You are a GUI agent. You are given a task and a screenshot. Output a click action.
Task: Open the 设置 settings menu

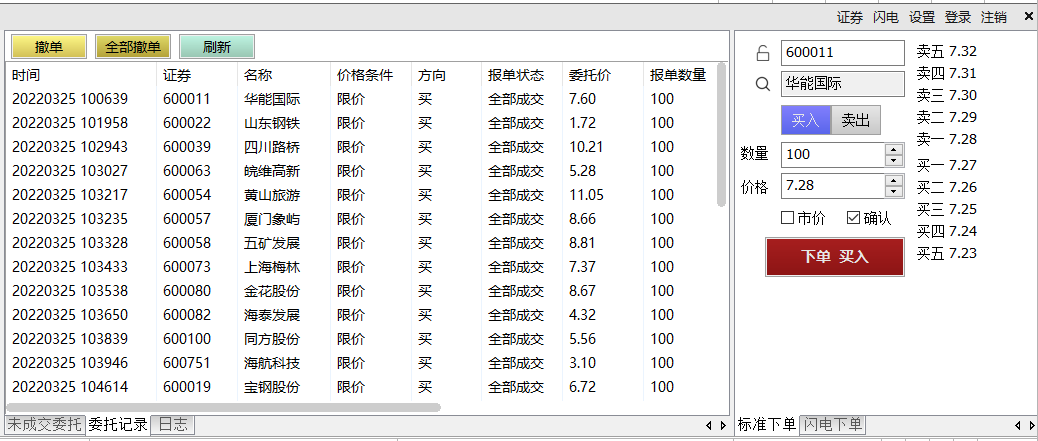click(921, 18)
